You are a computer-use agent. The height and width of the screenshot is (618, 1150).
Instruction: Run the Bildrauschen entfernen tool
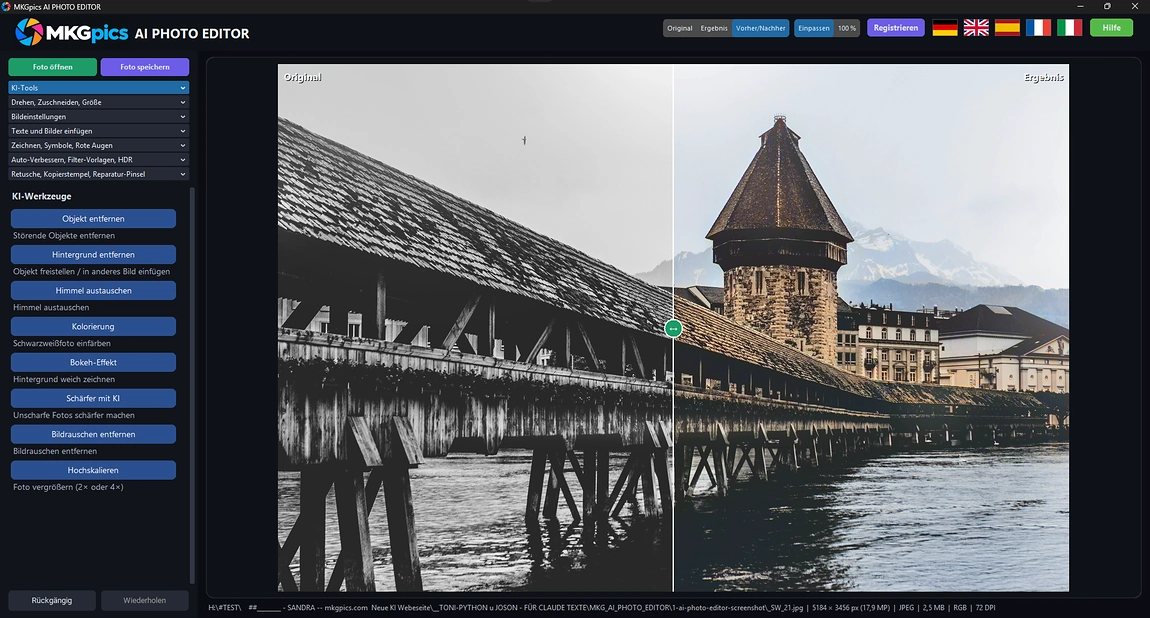tap(93, 434)
